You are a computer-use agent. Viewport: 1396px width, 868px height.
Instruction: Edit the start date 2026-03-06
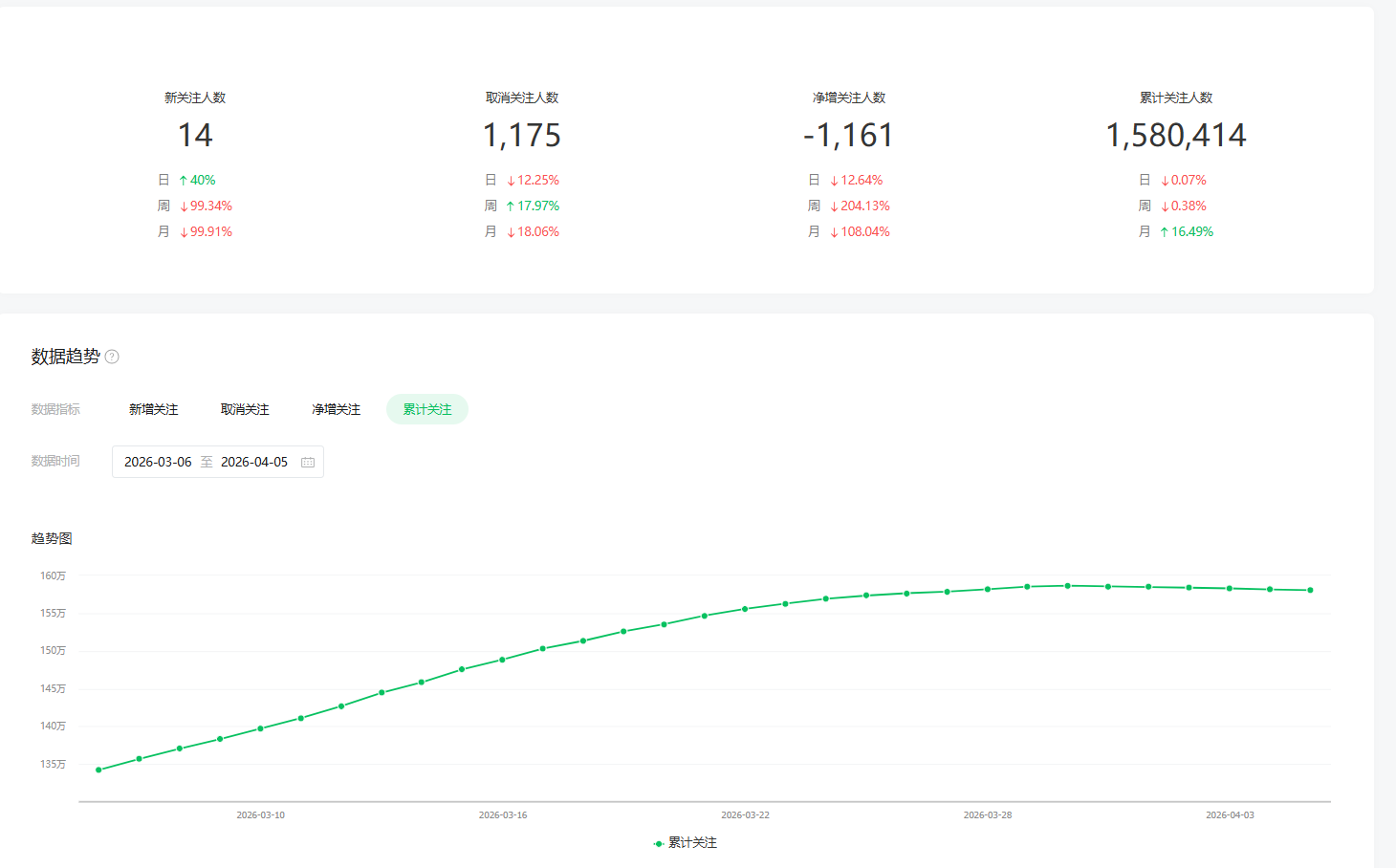[158, 462]
